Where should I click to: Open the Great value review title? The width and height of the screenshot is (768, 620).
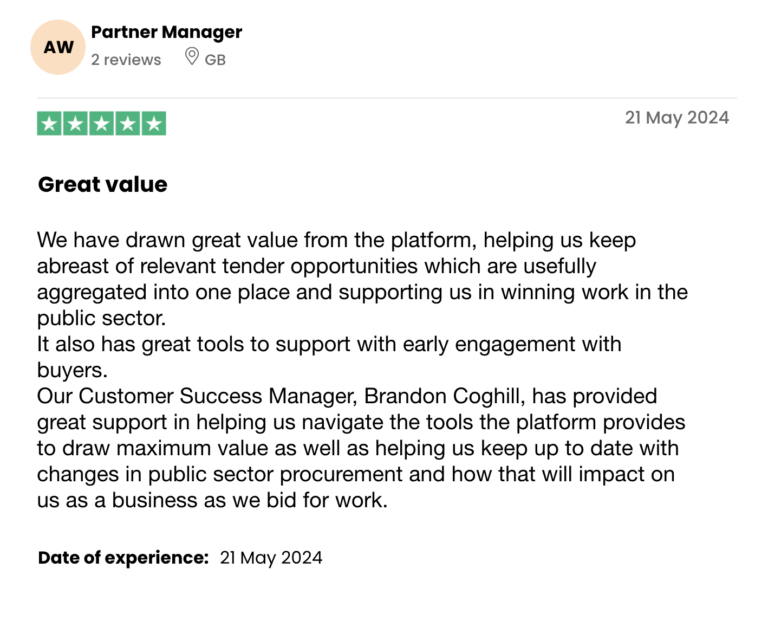[x=103, y=185]
